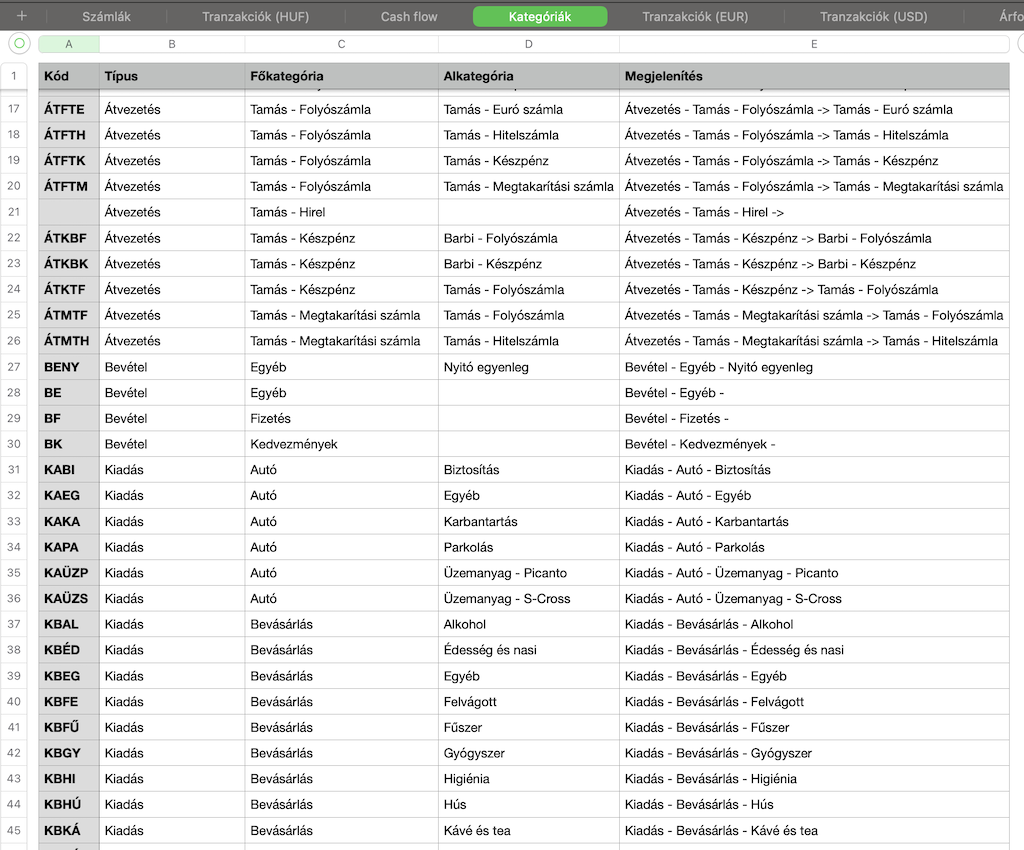Click the add new sheet plus button
This screenshot has width=1024, height=850.
tap(21, 16)
